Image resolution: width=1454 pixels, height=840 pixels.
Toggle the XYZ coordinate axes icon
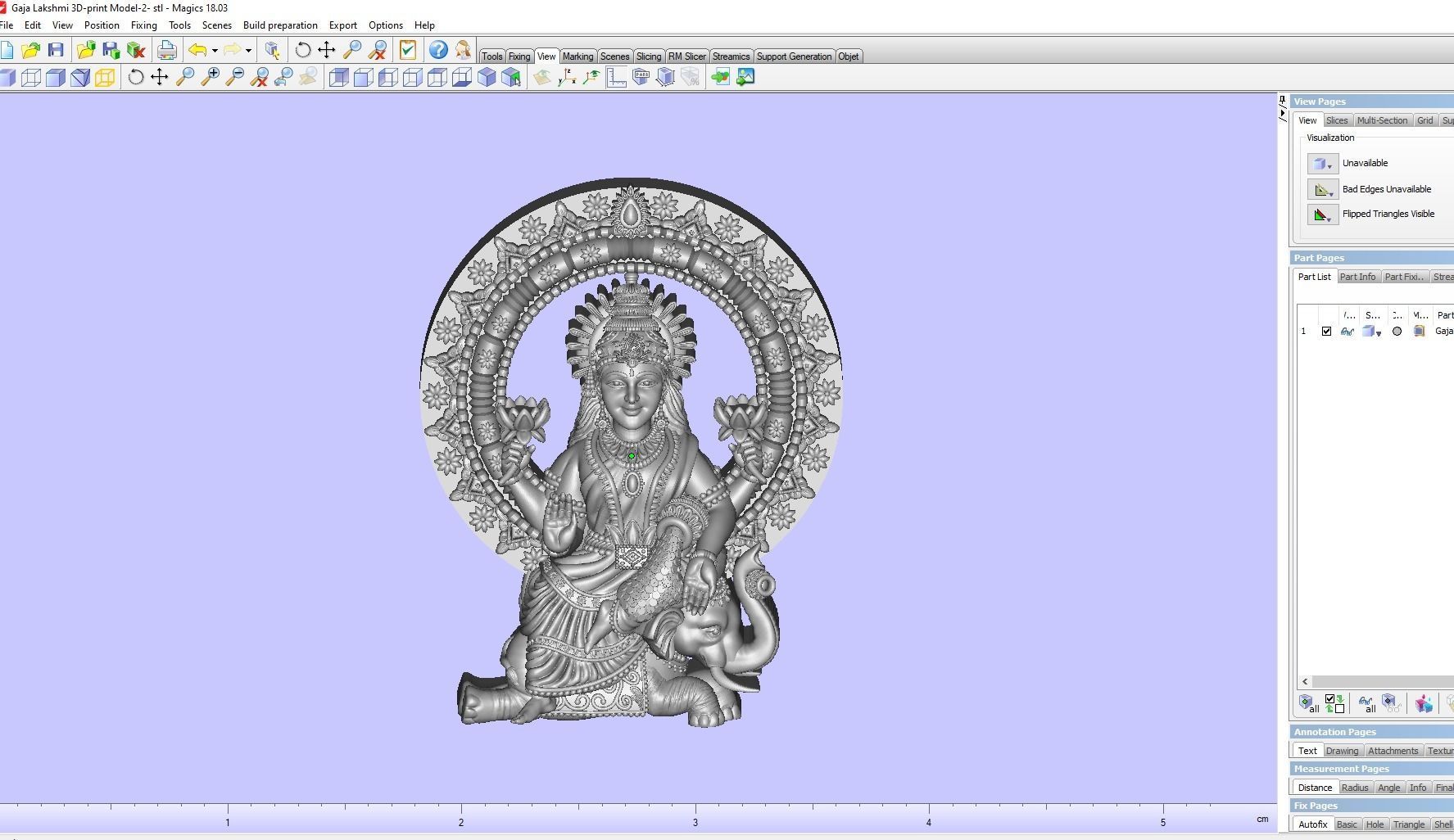pos(567,78)
